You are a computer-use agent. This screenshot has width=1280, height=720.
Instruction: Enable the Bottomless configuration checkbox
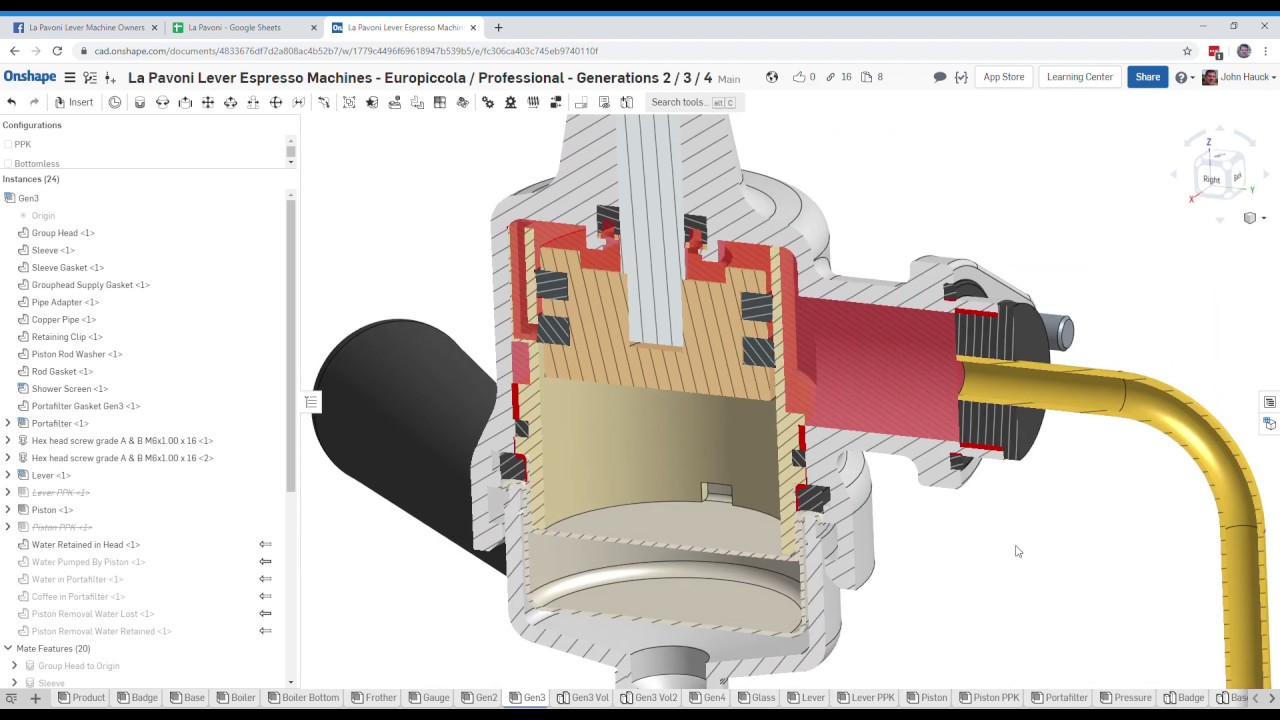[8, 163]
